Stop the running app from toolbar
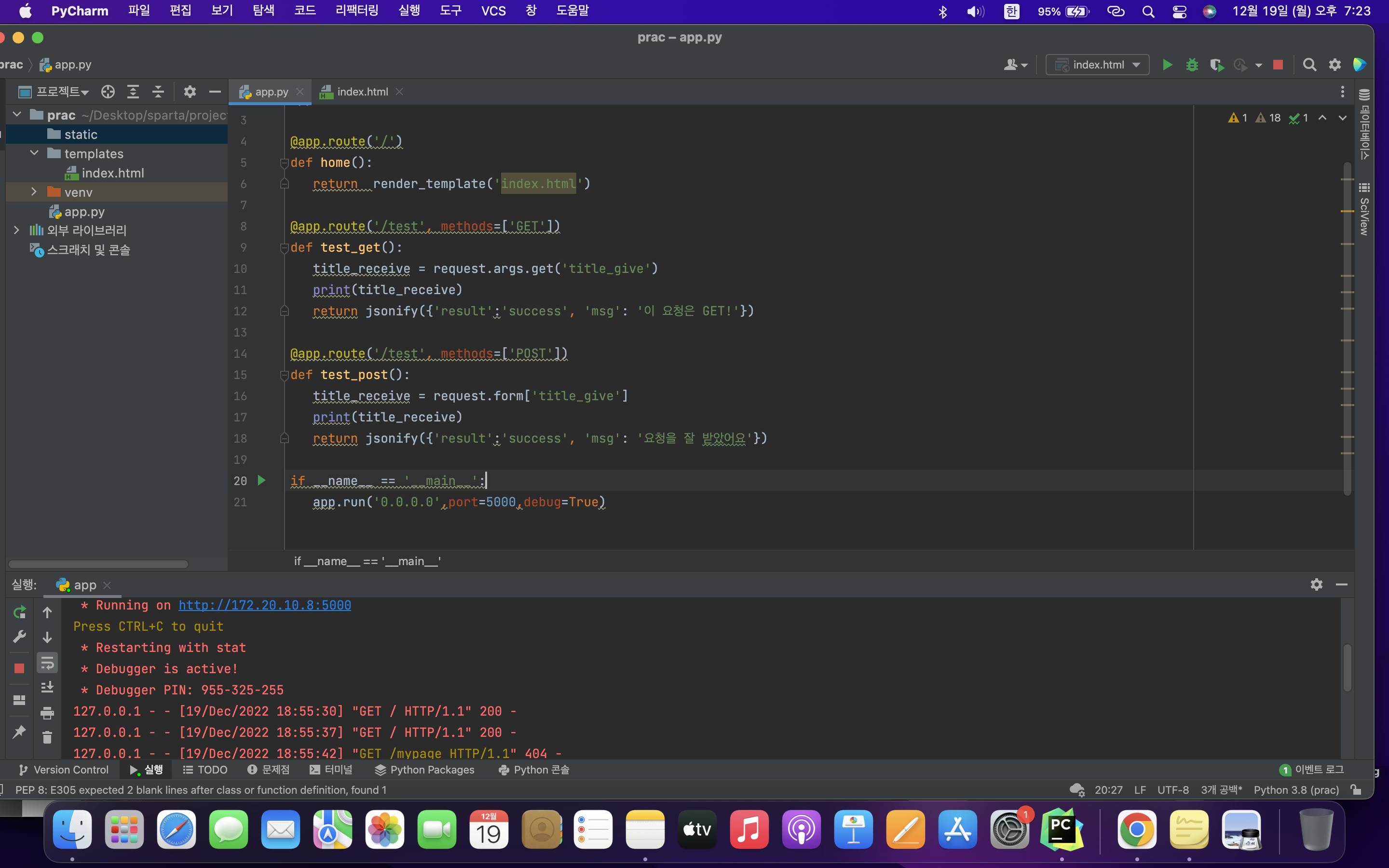The height and width of the screenshot is (868, 1389). 1278,65
